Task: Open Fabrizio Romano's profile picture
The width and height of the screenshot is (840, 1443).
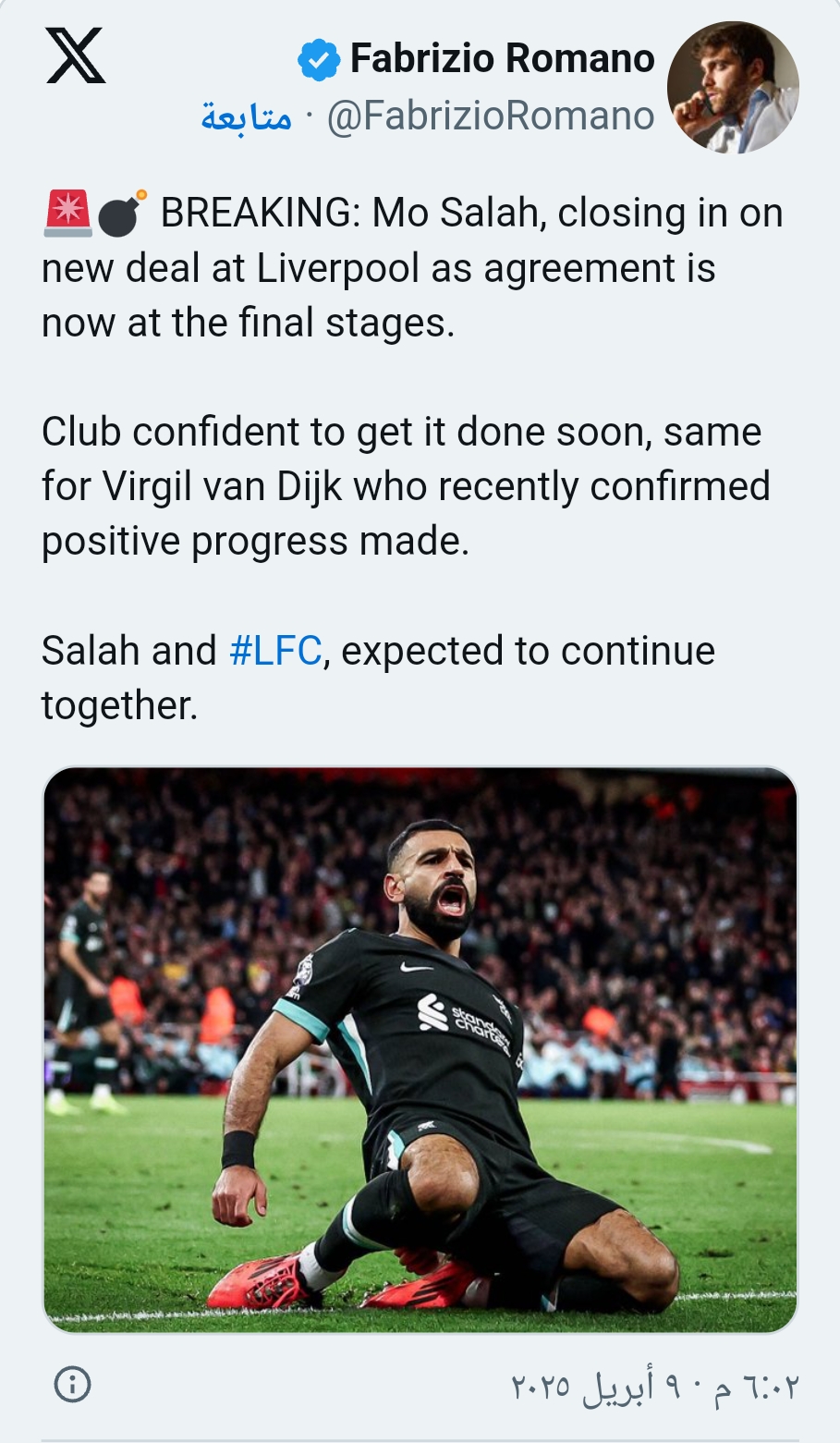Action: [x=733, y=87]
